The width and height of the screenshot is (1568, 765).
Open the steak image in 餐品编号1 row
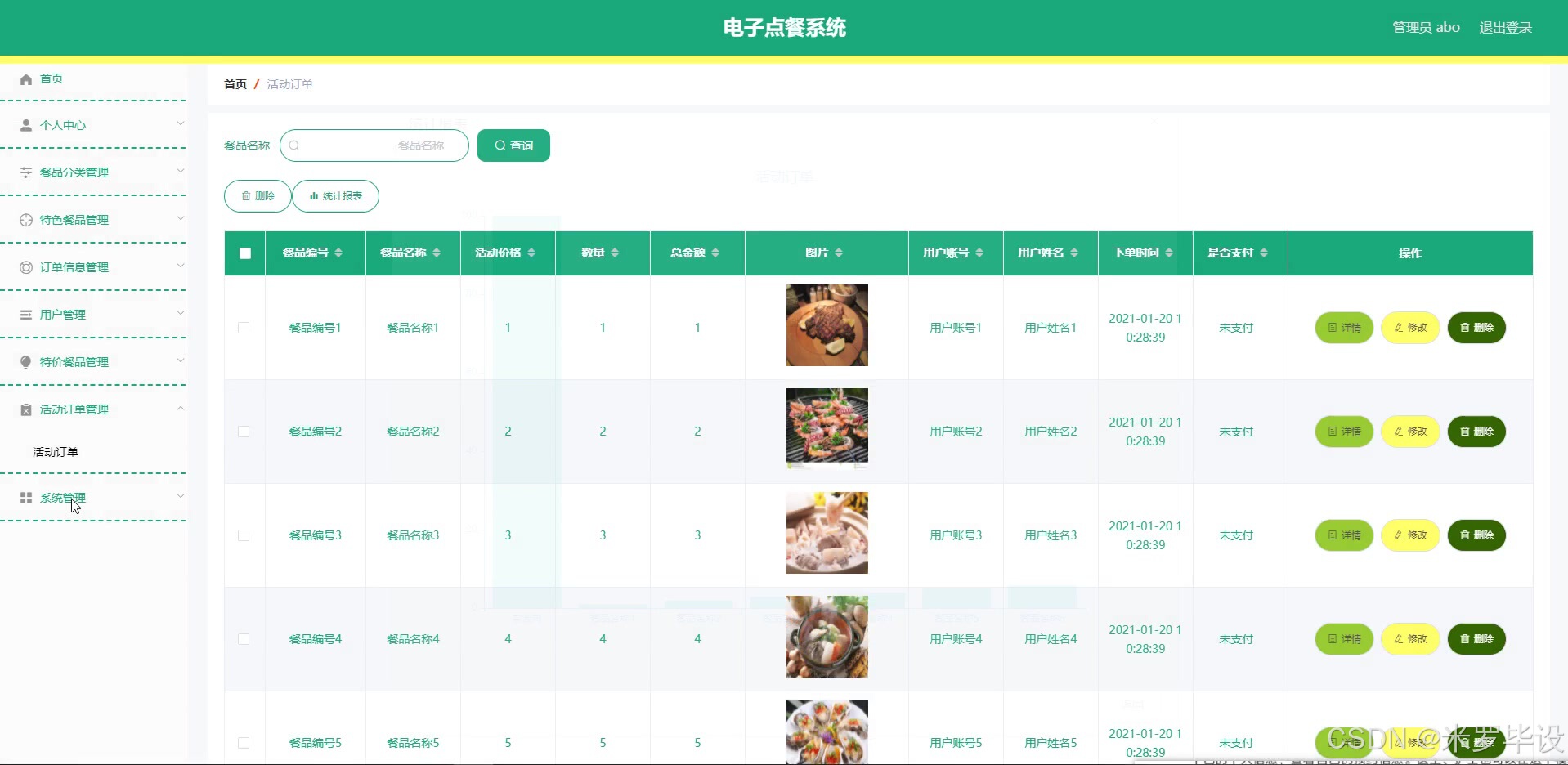[x=827, y=325]
